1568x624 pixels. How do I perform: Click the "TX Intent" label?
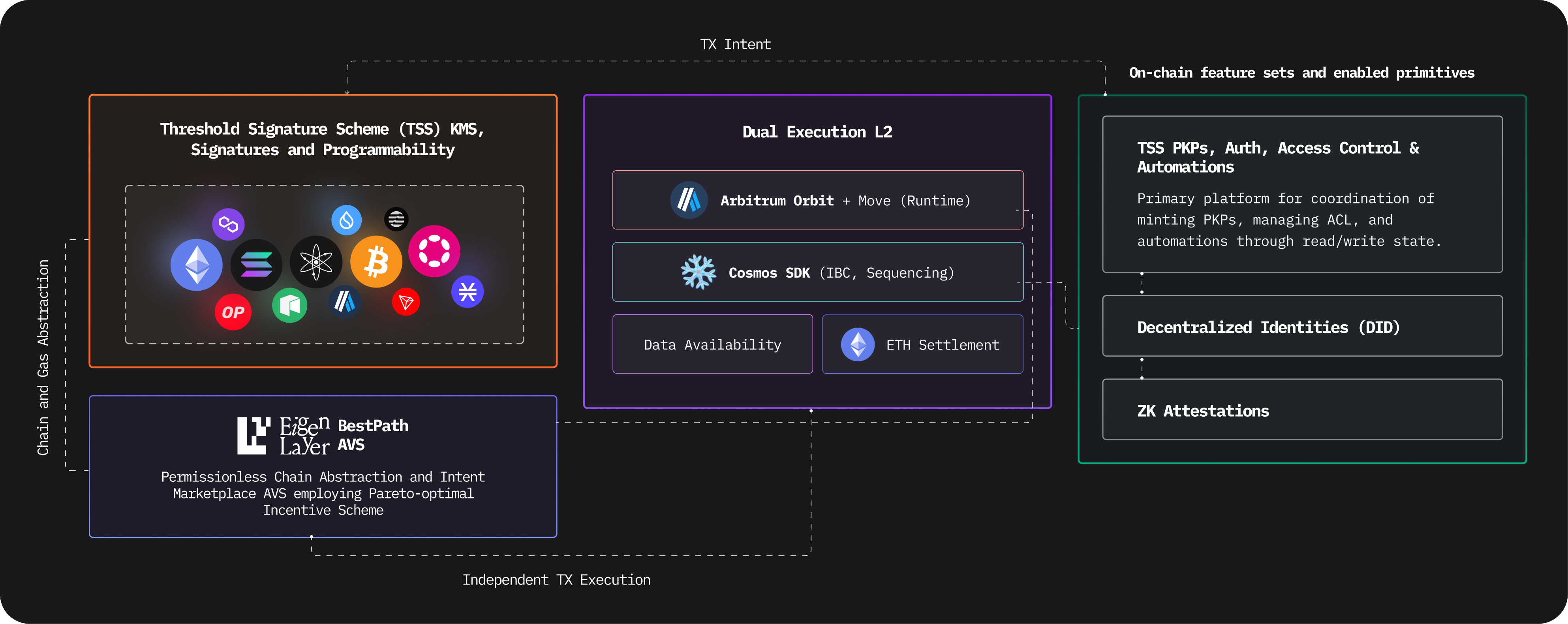[735, 45]
